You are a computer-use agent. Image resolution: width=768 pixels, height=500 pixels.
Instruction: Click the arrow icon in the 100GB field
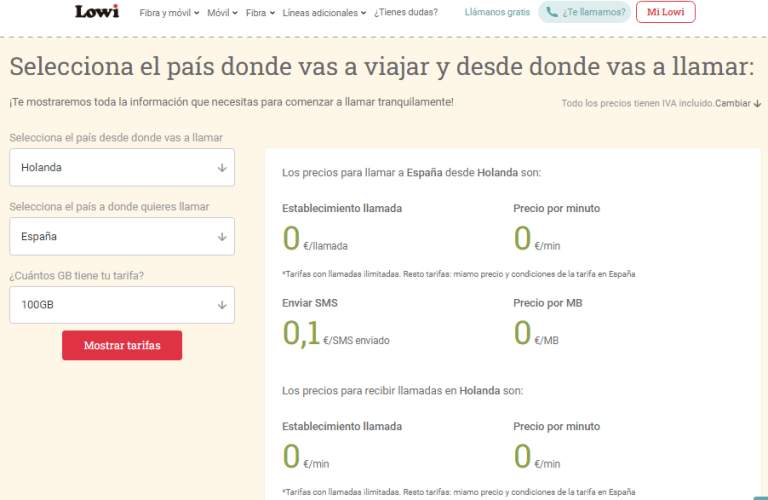[x=222, y=306]
